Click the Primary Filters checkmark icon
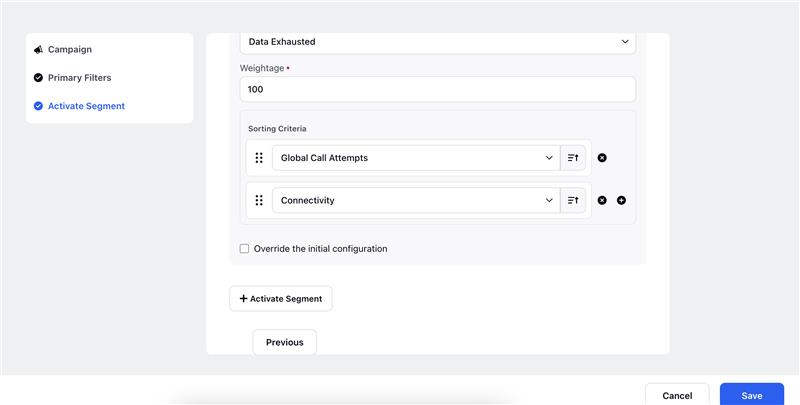The image size is (800, 405). 38,78
